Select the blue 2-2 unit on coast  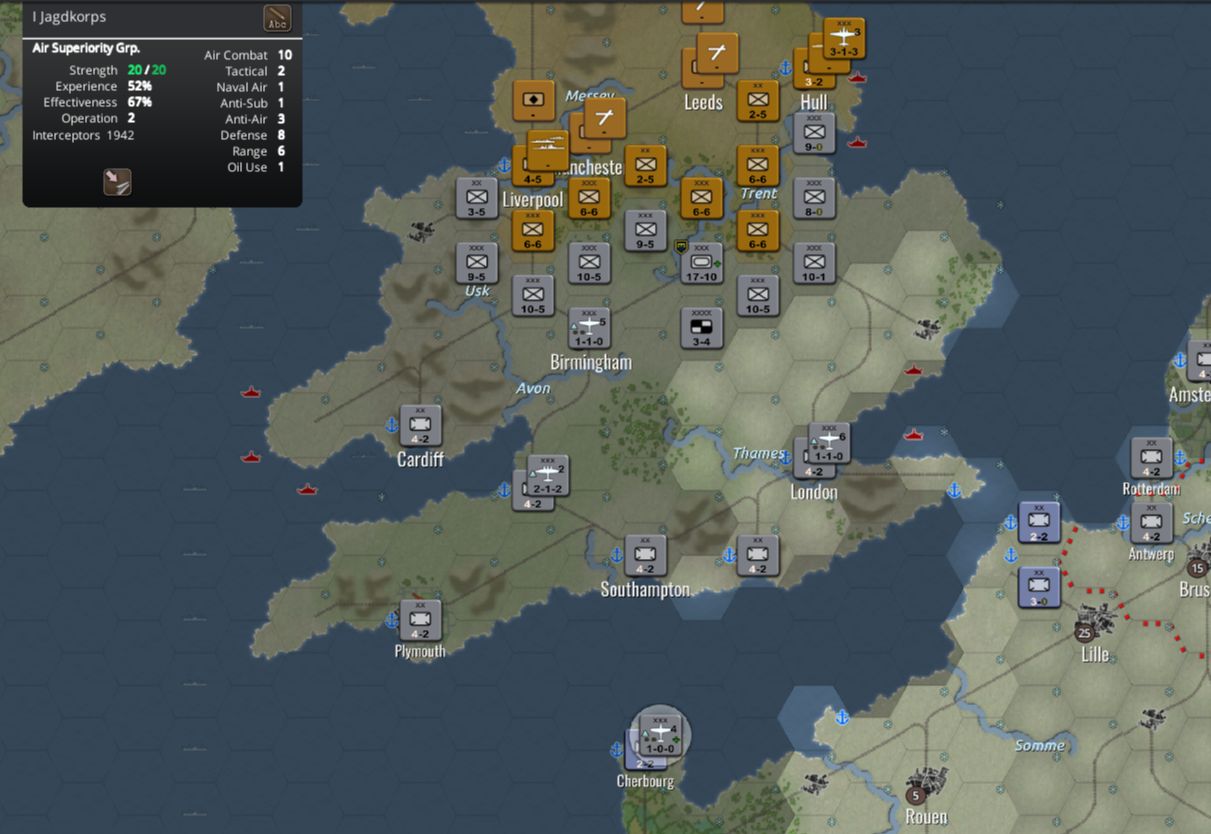(x=1039, y=522)
